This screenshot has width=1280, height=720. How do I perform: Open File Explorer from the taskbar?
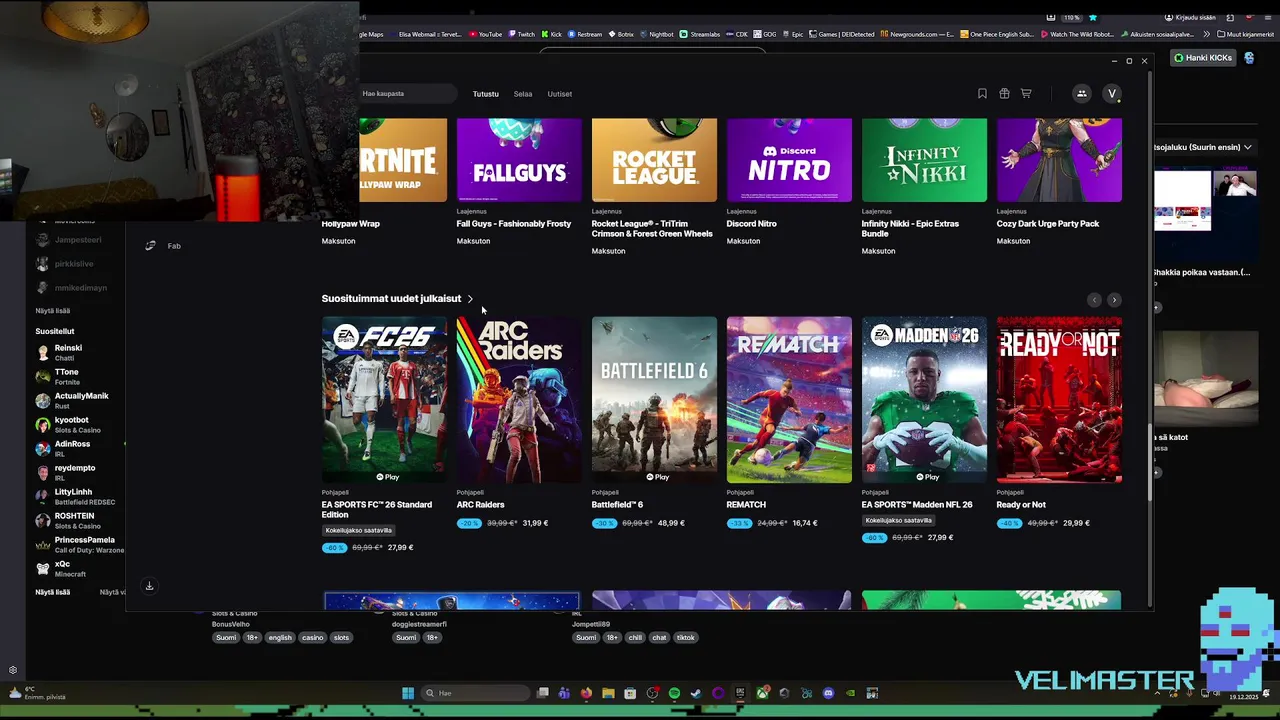point(608,693)
